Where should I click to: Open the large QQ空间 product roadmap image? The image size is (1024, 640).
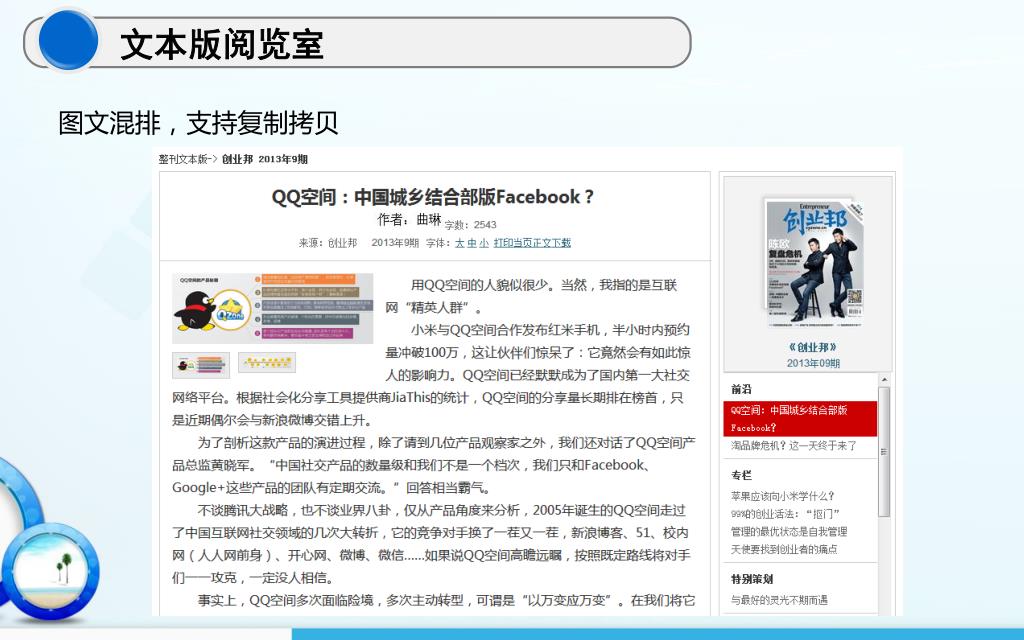(272, 308)
